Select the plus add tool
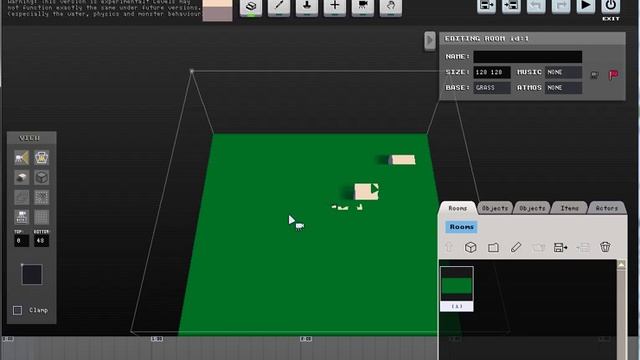 click(x=335, y=7)
